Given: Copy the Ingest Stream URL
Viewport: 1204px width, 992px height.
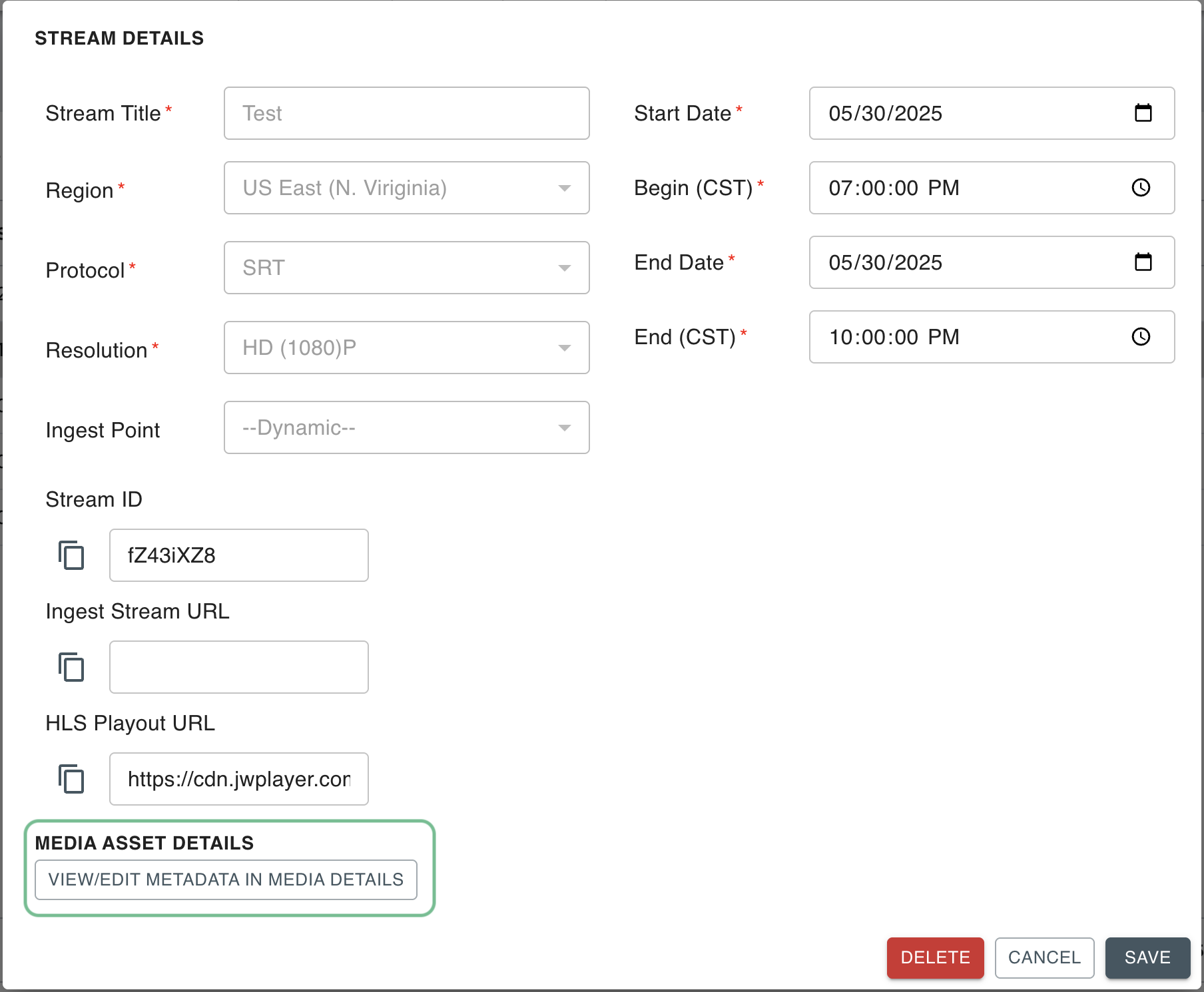Looking at the screenshot, I should click(71, 667).
